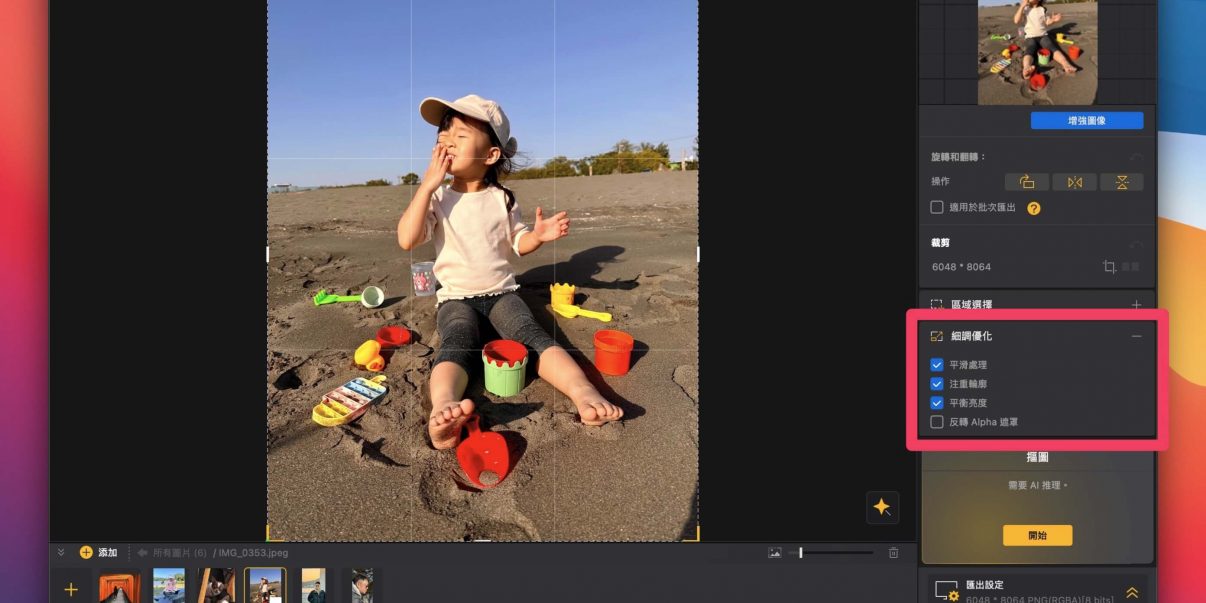Enable 適用於批次匯出 checkbox
Screen dimensions: 1206x603
pyautogui.click(x=937, y=207)
